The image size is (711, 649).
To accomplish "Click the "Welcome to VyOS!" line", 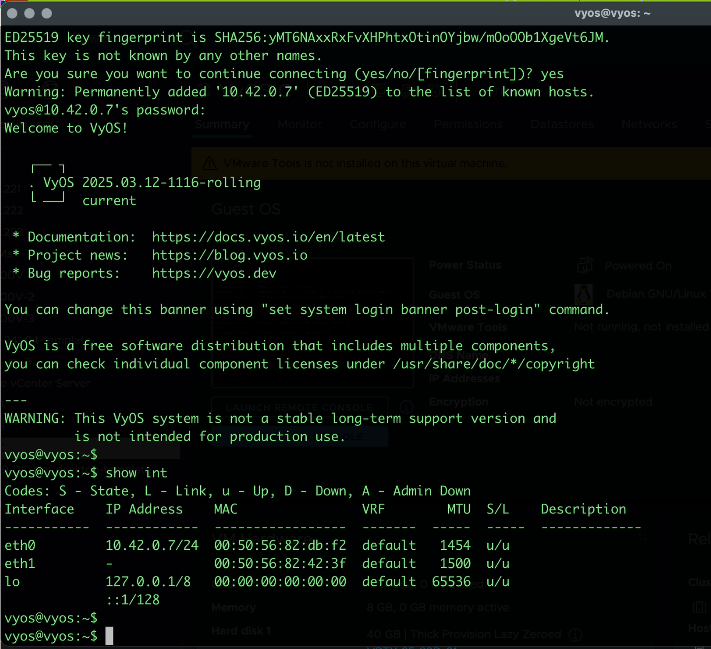I will (x=66, y=128).
